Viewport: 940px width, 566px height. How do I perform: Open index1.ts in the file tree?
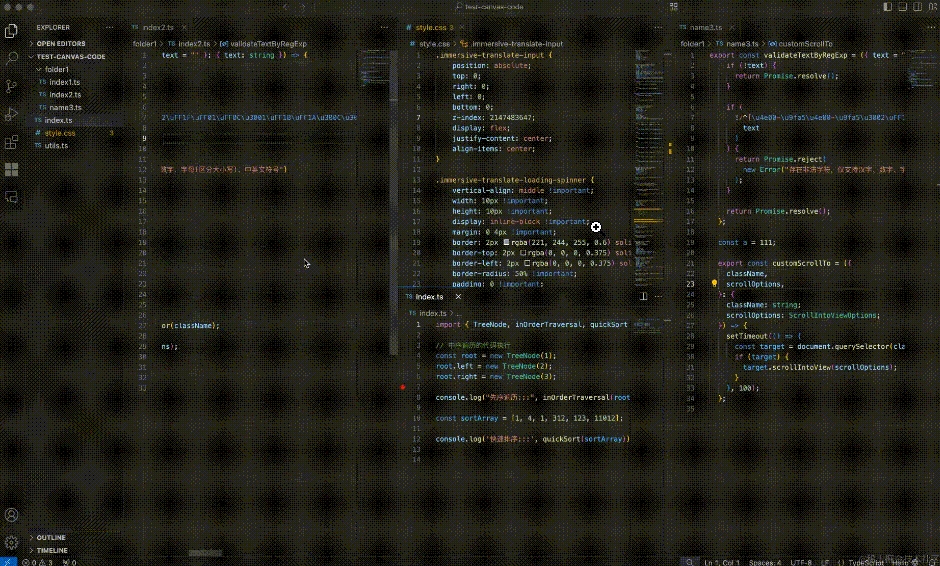[65, 82]
